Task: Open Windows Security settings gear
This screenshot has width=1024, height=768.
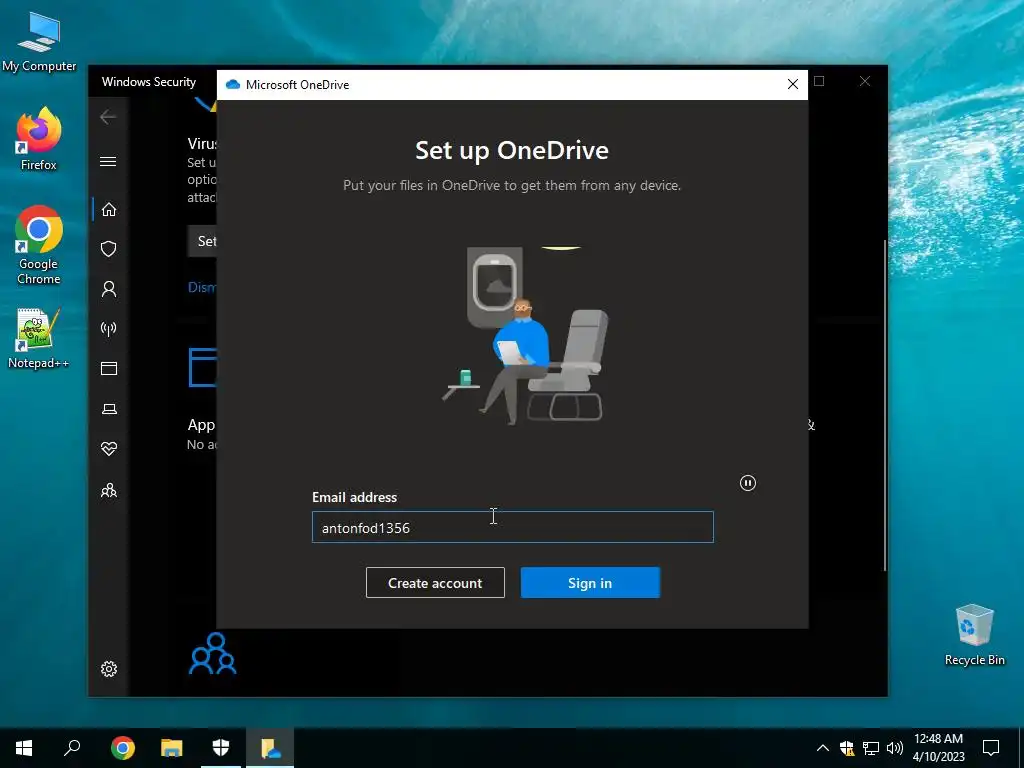Action: [108, 669]
